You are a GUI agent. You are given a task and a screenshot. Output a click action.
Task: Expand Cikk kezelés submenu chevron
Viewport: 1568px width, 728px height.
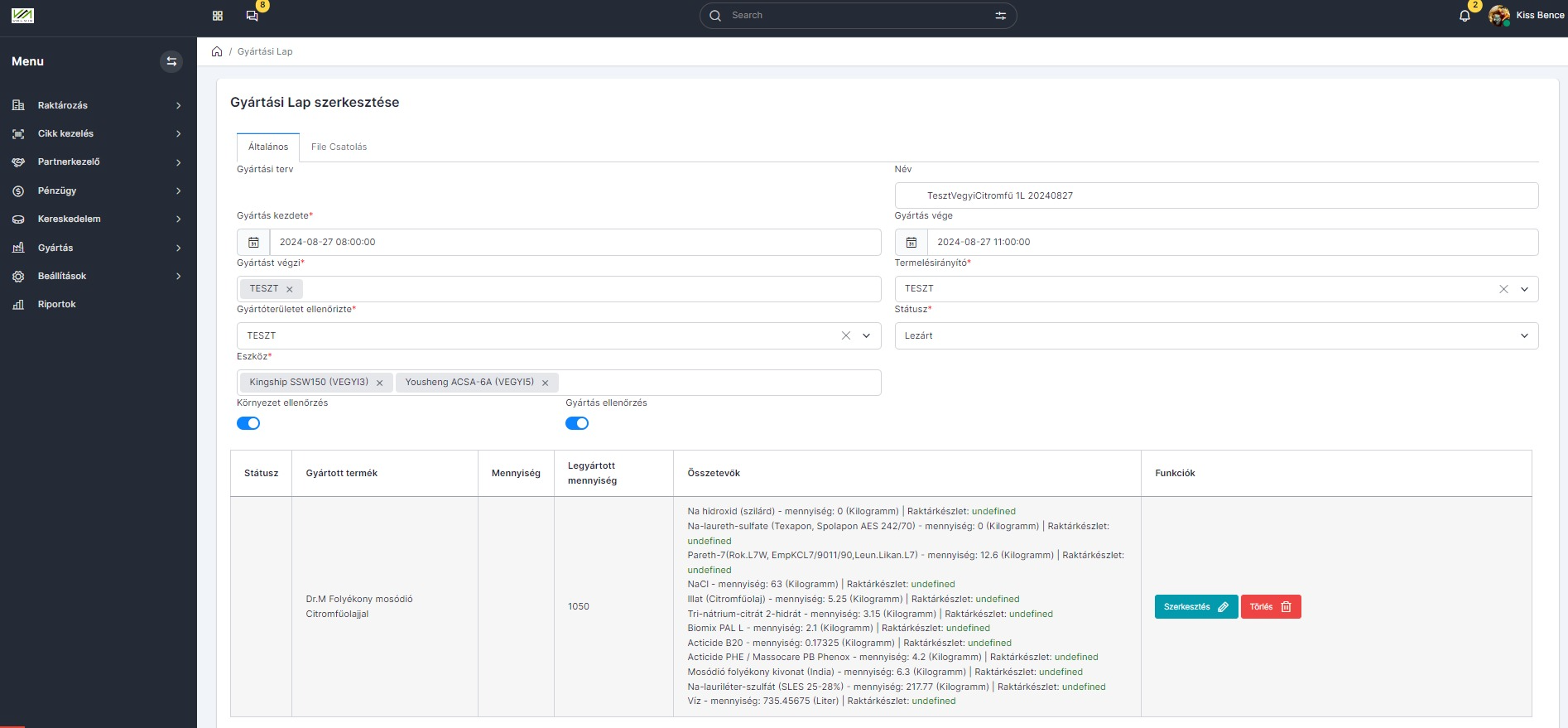(178, 134)
